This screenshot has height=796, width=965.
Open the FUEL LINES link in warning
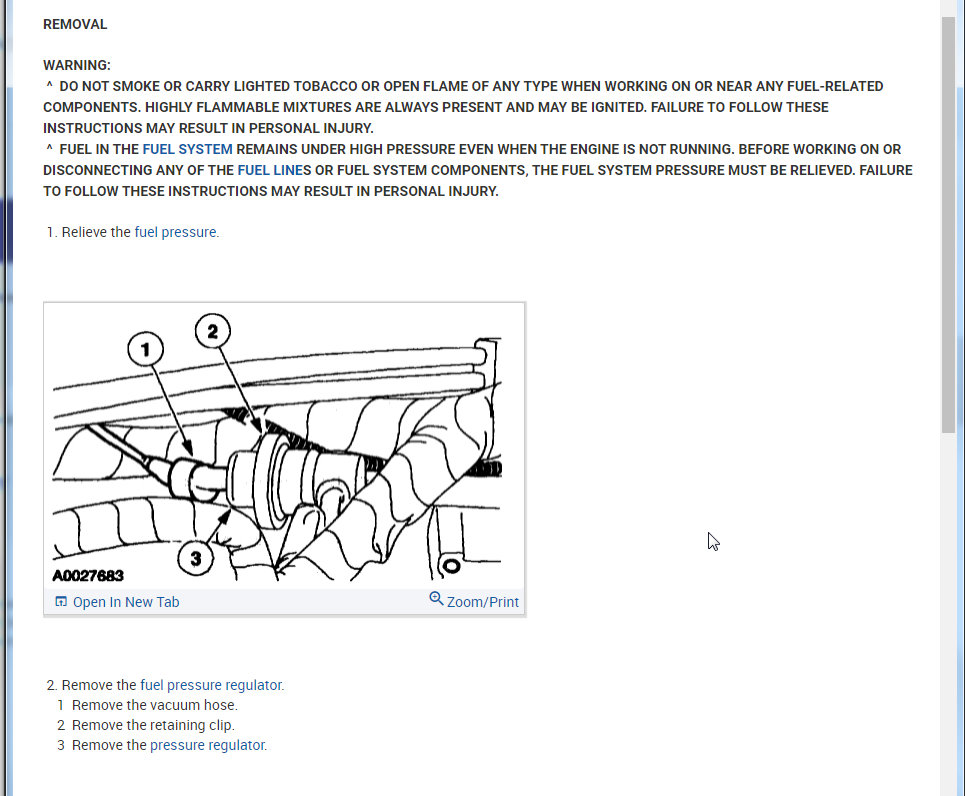(x=271, y=171)
